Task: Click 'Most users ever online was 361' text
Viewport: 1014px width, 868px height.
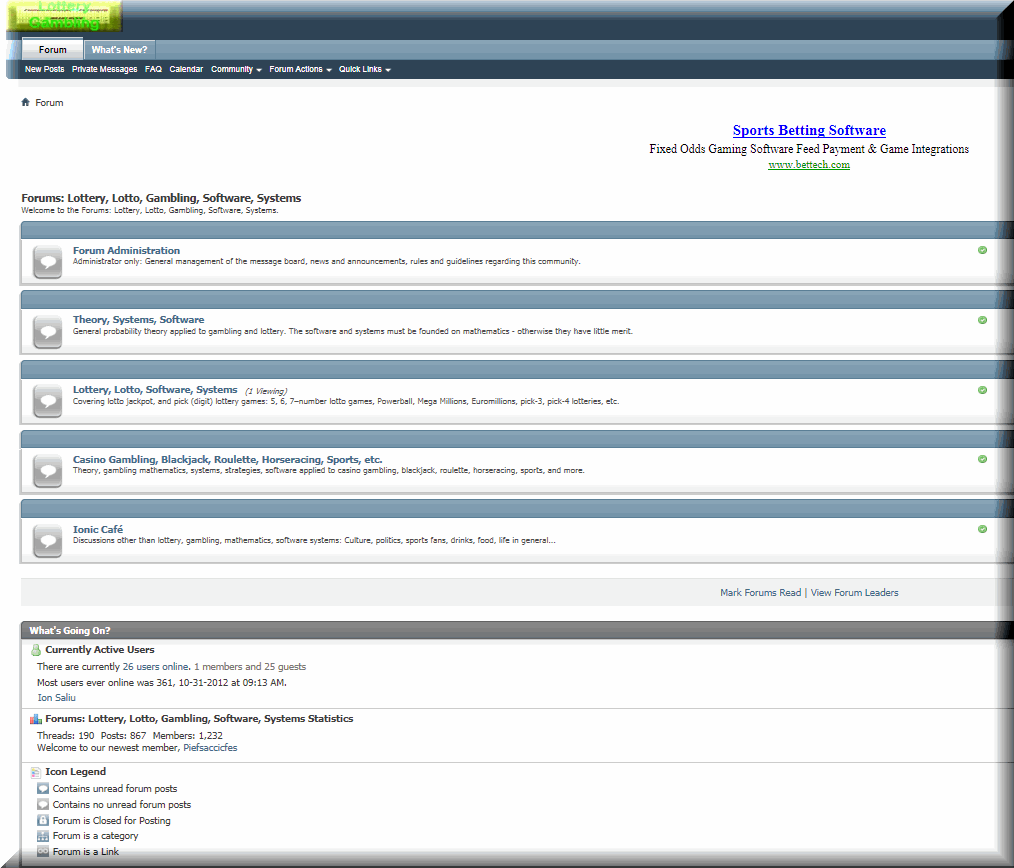Action: pos(103,682)
